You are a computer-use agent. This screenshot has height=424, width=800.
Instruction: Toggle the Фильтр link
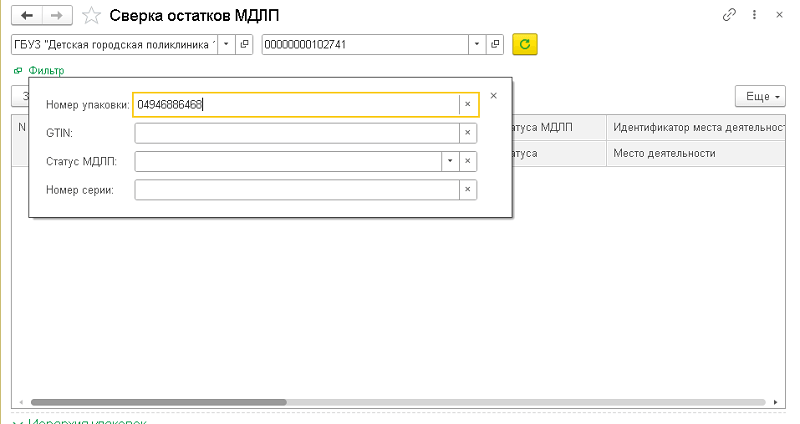coord(46,71)
